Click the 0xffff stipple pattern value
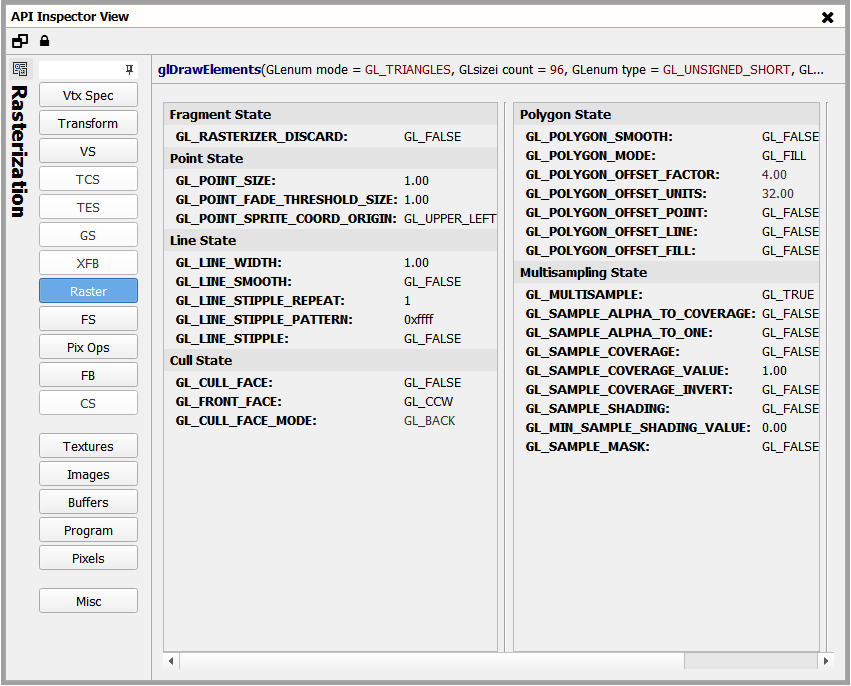851x686 pixels. click(x=418, y=320)
